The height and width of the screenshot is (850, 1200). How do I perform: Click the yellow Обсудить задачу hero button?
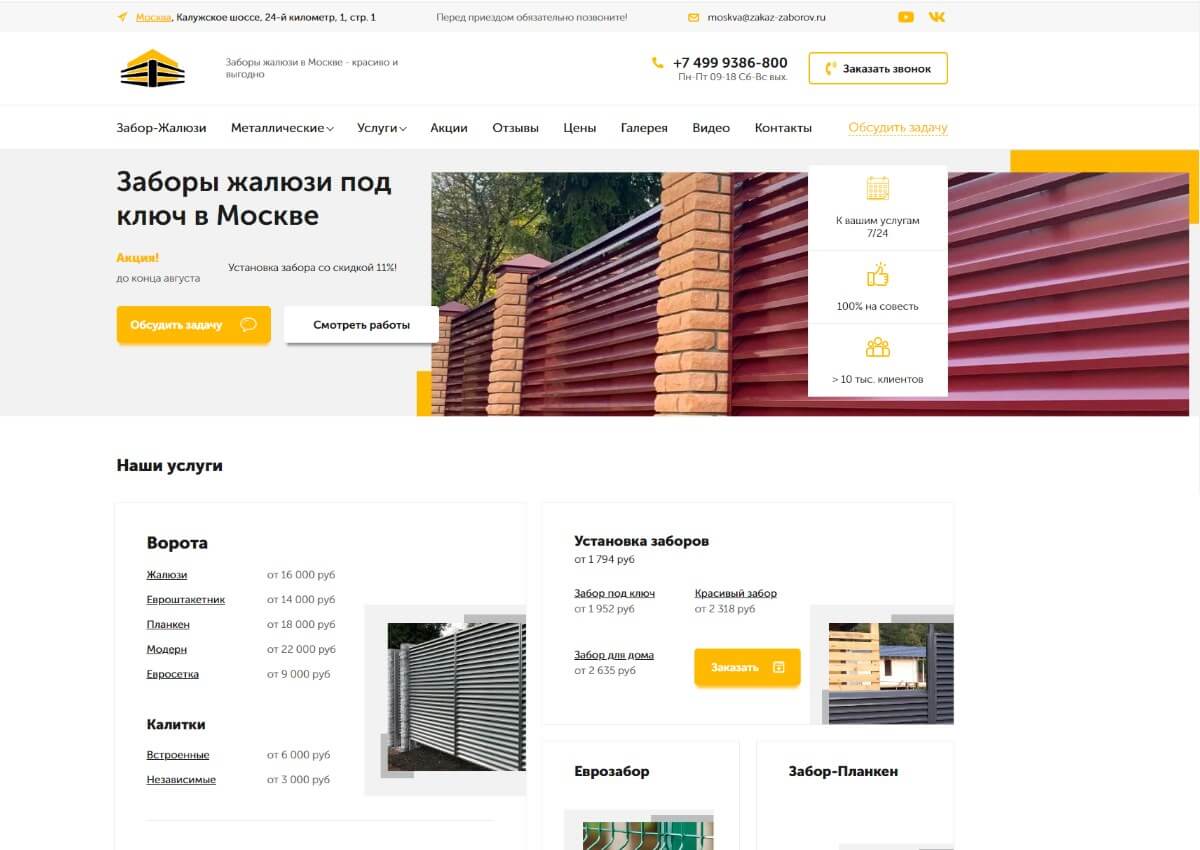194,325
